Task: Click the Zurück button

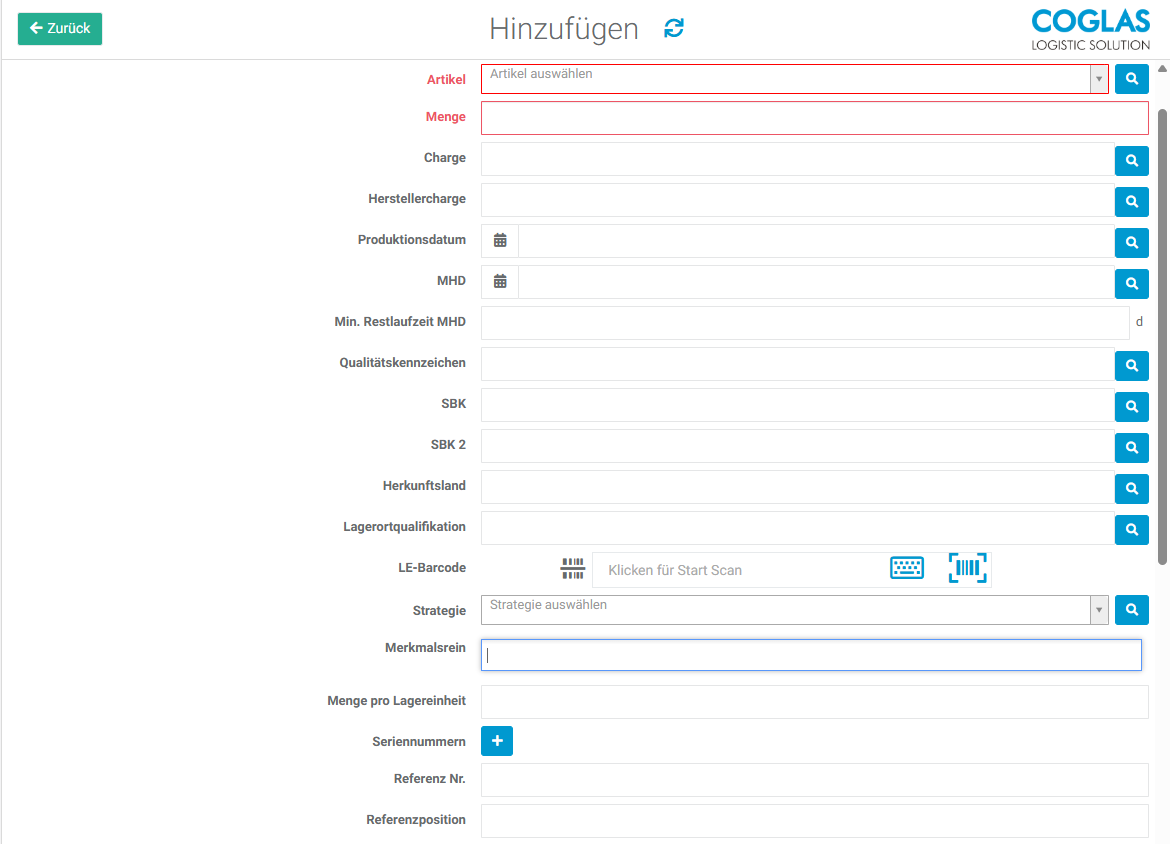Action: (x=59, y=29)
